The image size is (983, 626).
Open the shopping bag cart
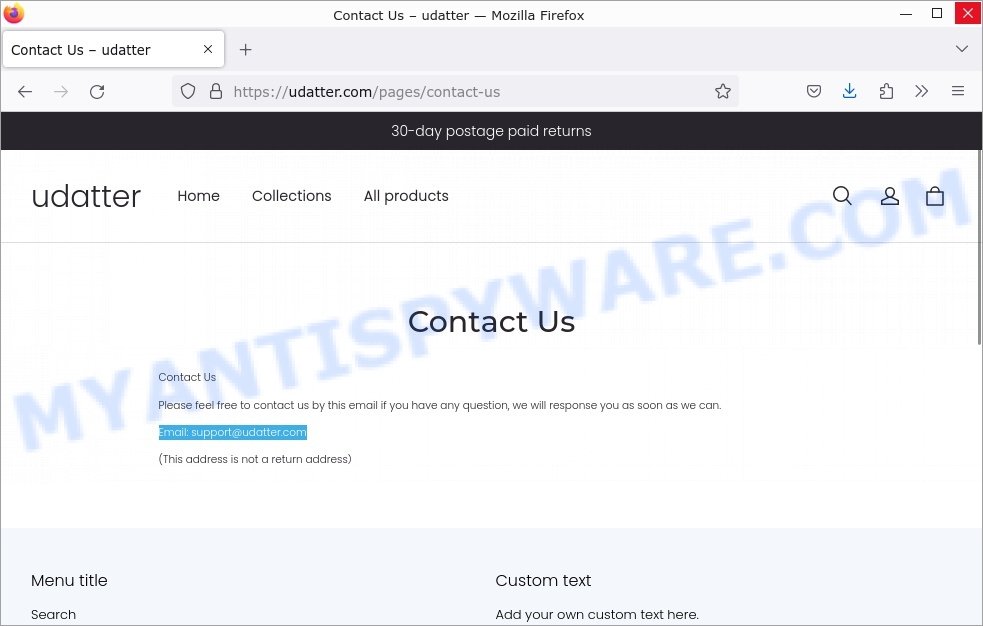(x=935, y=196)
